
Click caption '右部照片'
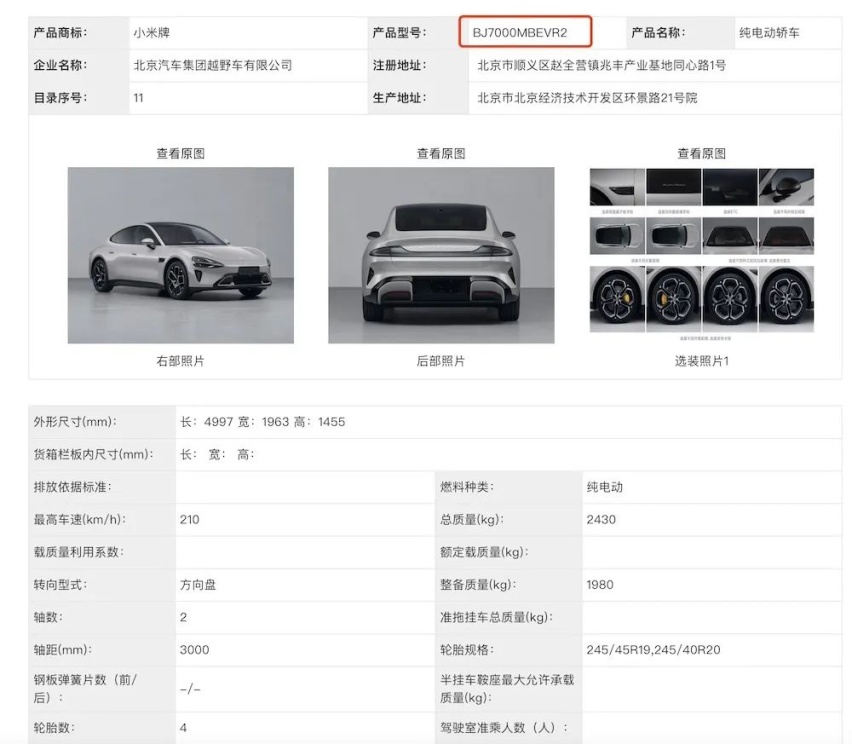[x=180, y=361]
